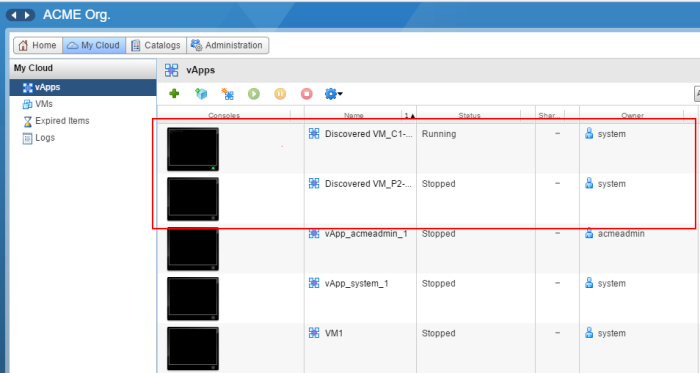Viewport: 700px width, 373px height.
Task: Go forward with the right navigation arrow
Action: point(27,15)
